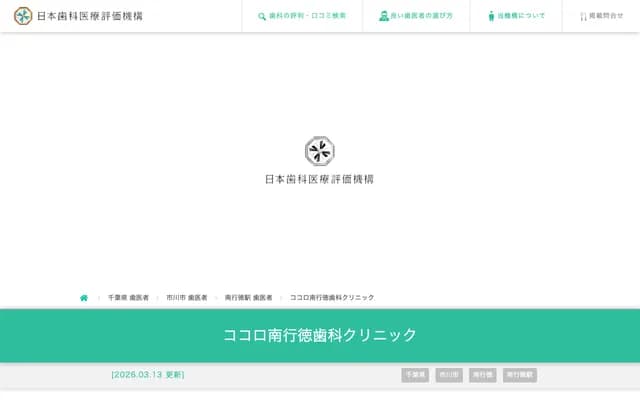The width and height of the screenshot is (640, 400).
Task: Select the 市川市 tag button
Action: tap(449, 375)
